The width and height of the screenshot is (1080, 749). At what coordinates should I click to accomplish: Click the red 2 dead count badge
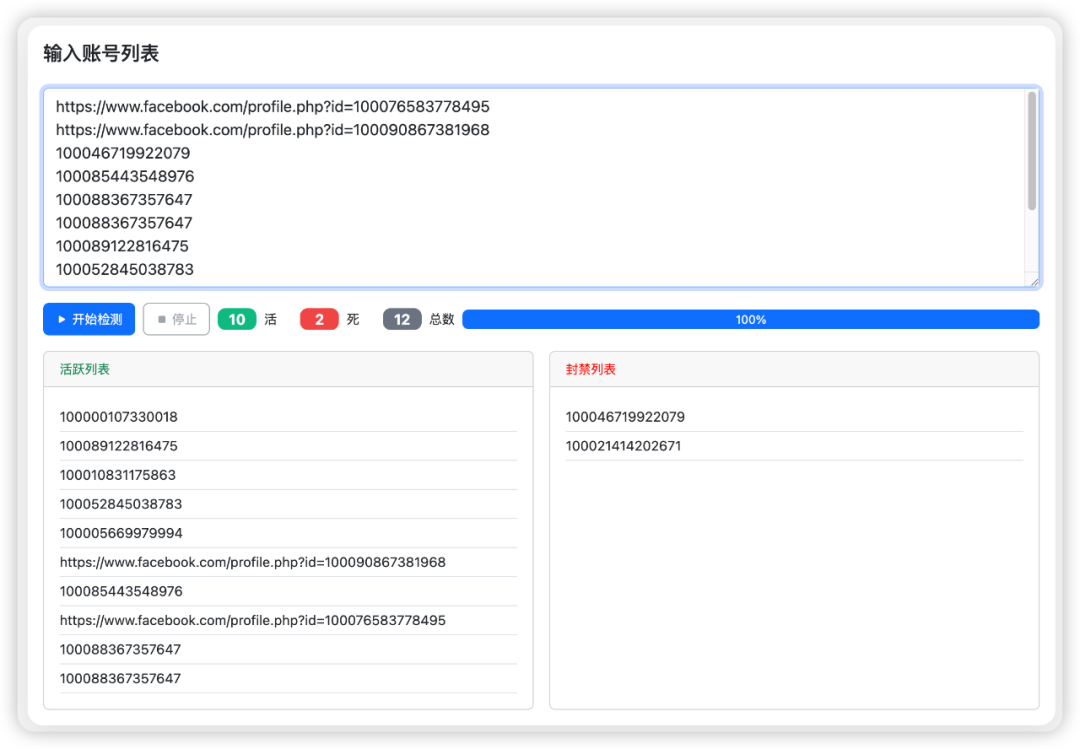pyautogui.click(x=319, y=319)
